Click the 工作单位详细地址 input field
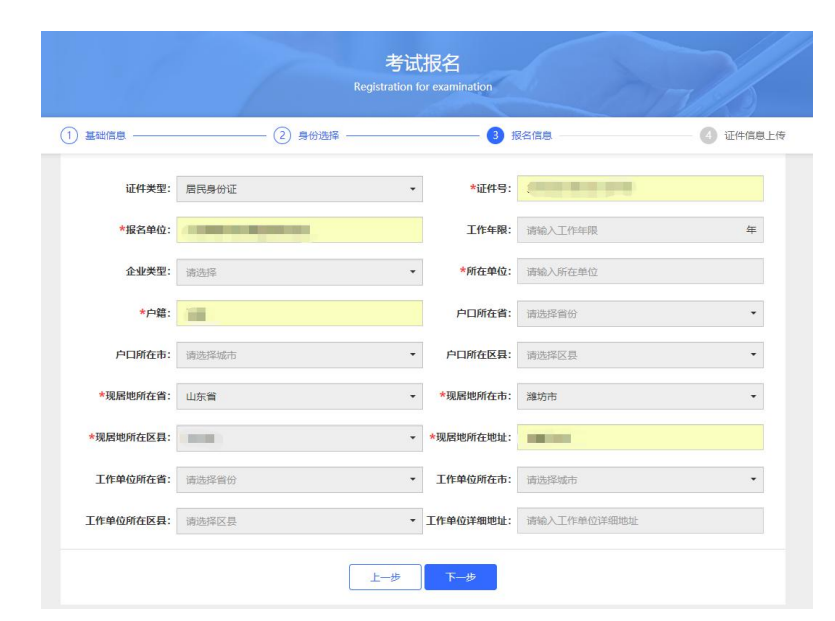The height and width of the screenshot is (621, 835). click(x=640, y=521)
